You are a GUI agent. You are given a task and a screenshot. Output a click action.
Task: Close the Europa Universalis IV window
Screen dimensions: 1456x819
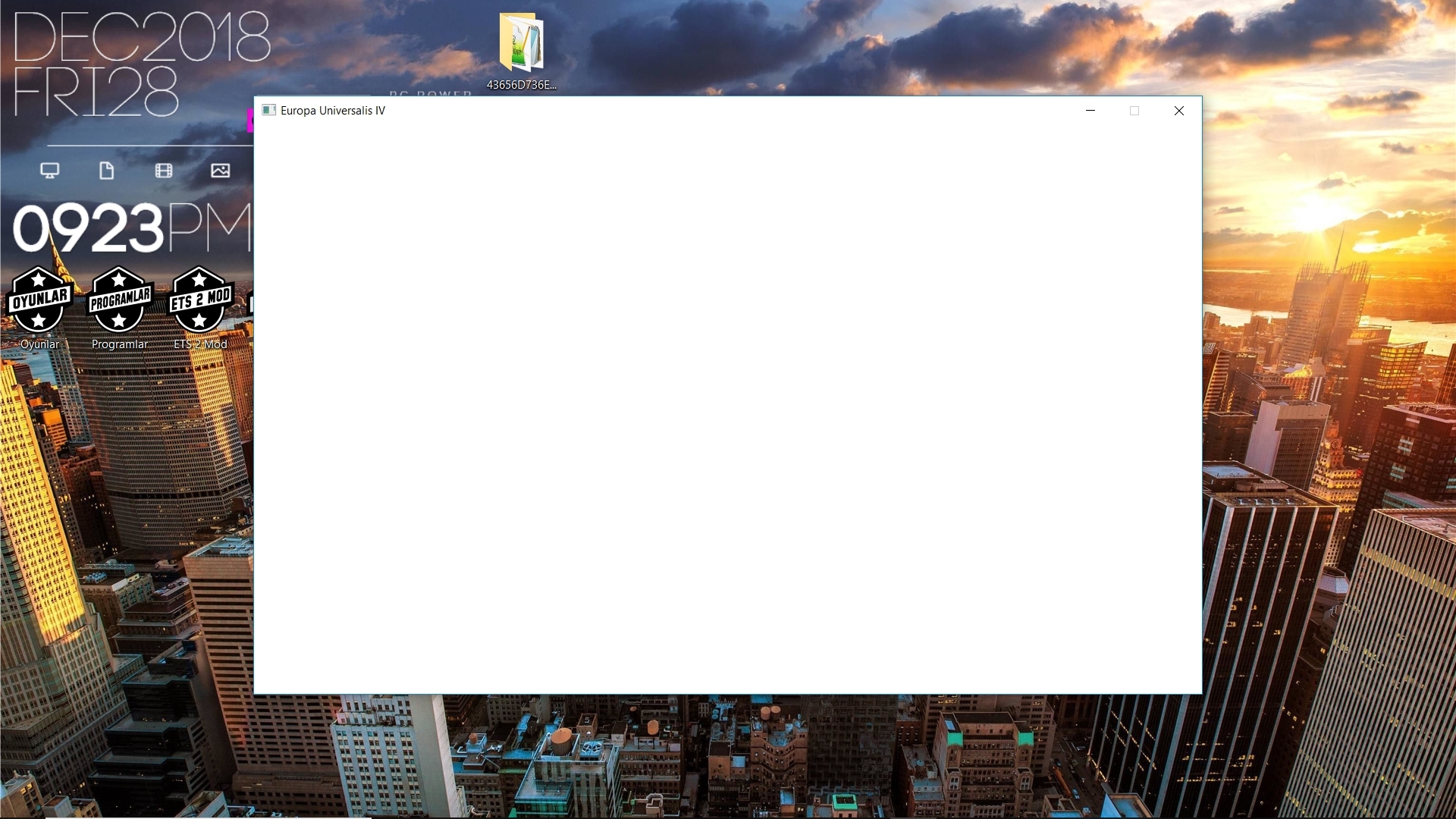[x=1179, y=111]
